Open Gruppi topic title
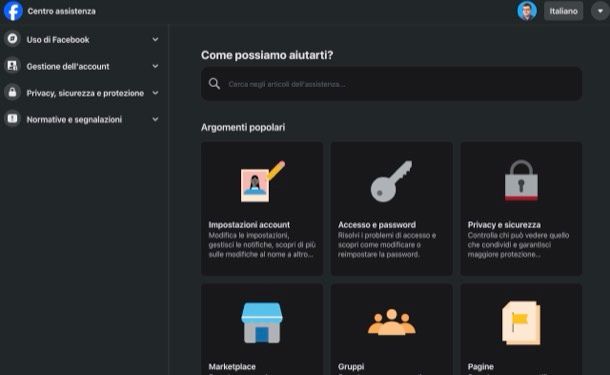Screen dimensions: 610x375 [x=351, y=366]
